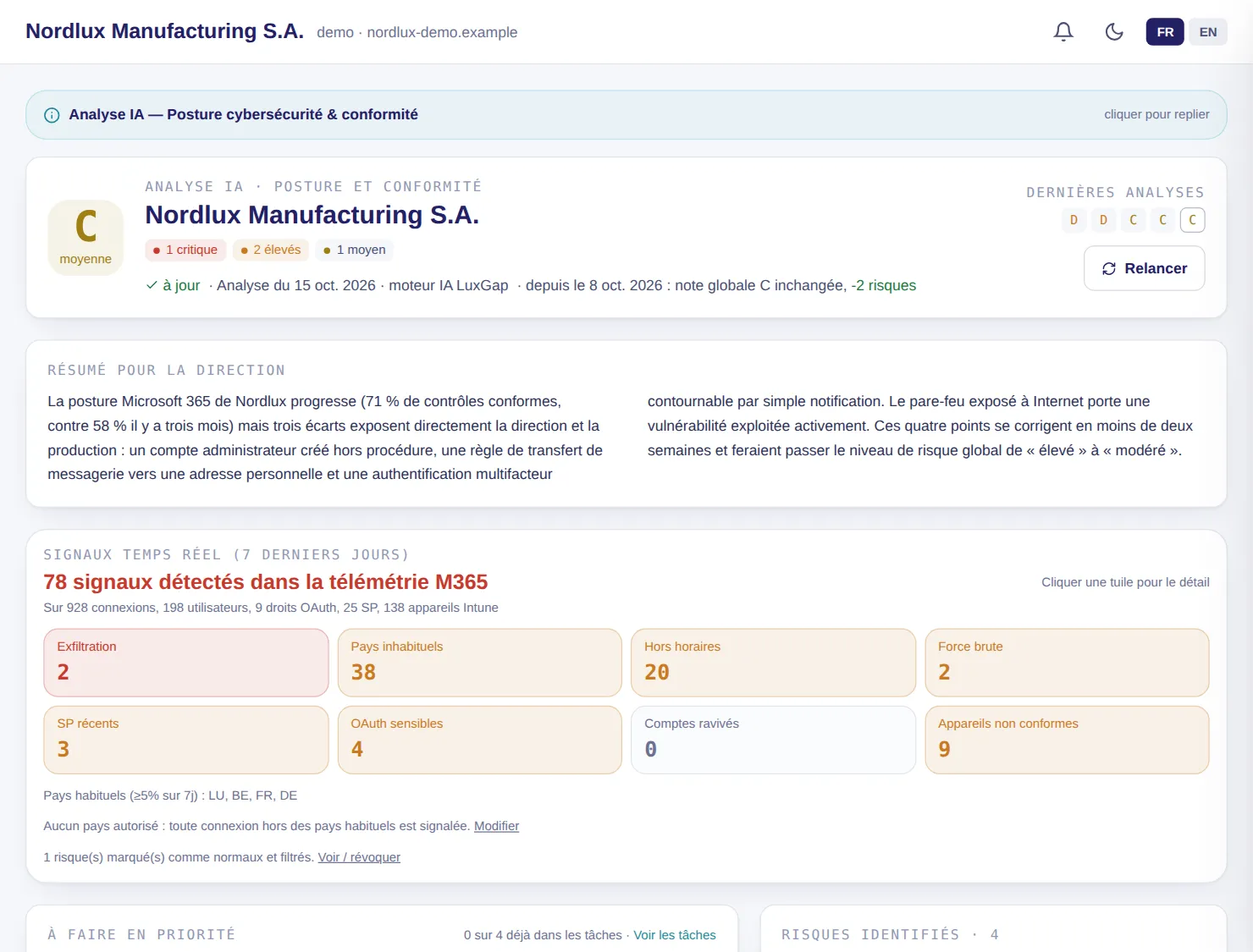Image resolution: width=1253 pixels, height=952 pixels.
Task: Open the Exfiltration signal tile
Action: 186,663
